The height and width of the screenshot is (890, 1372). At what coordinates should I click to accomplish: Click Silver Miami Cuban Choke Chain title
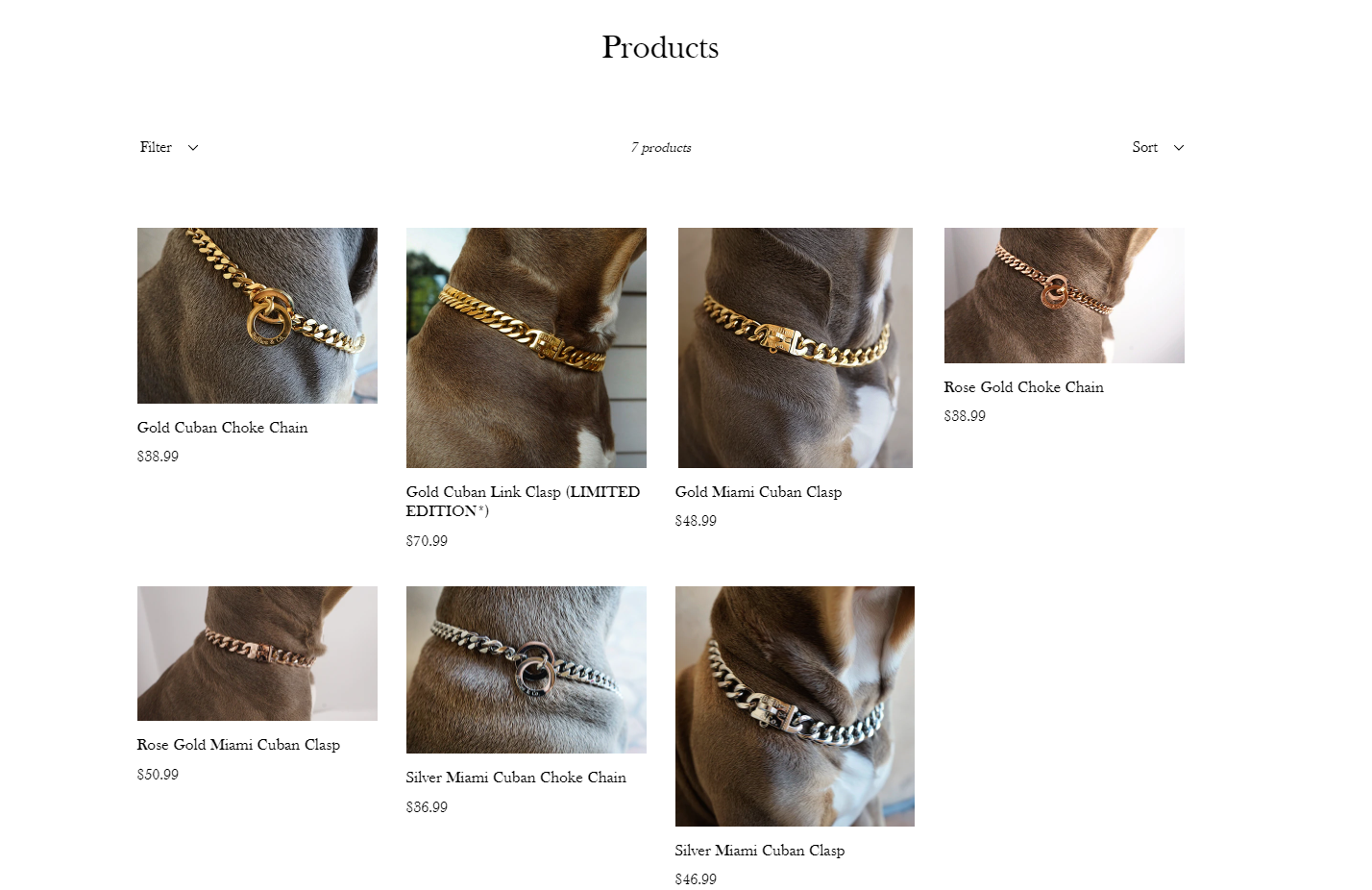pyautogui.click(x=516, y=778)
